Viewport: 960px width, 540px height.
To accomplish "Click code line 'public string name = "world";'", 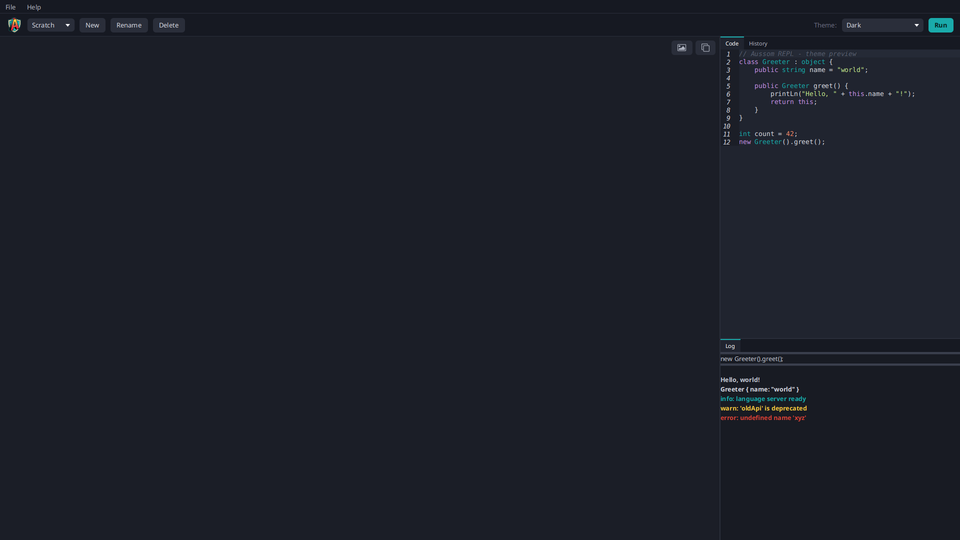I will tap(811, 70).
